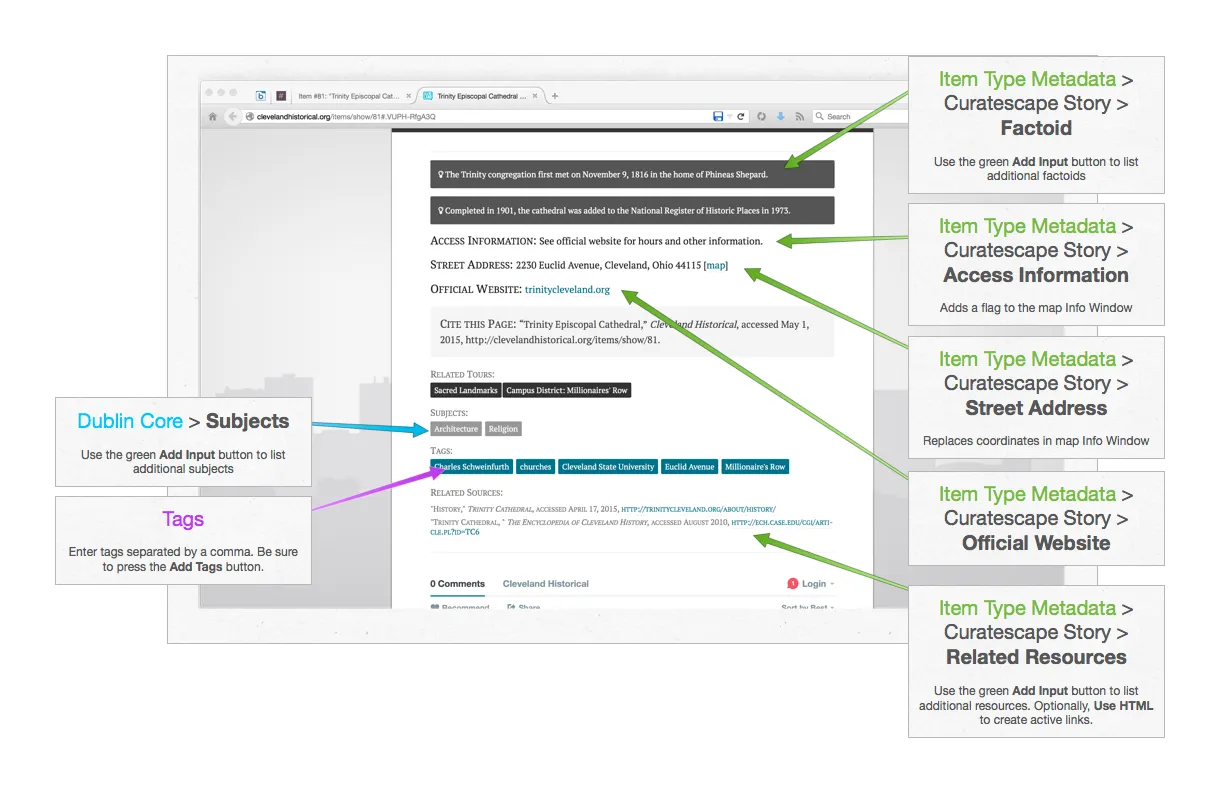Click the 'Dublin Core > Subjects' callout heading
The height and width of the screenshot is (793, 1220).
pyautogui.click(x=183, y=421)
